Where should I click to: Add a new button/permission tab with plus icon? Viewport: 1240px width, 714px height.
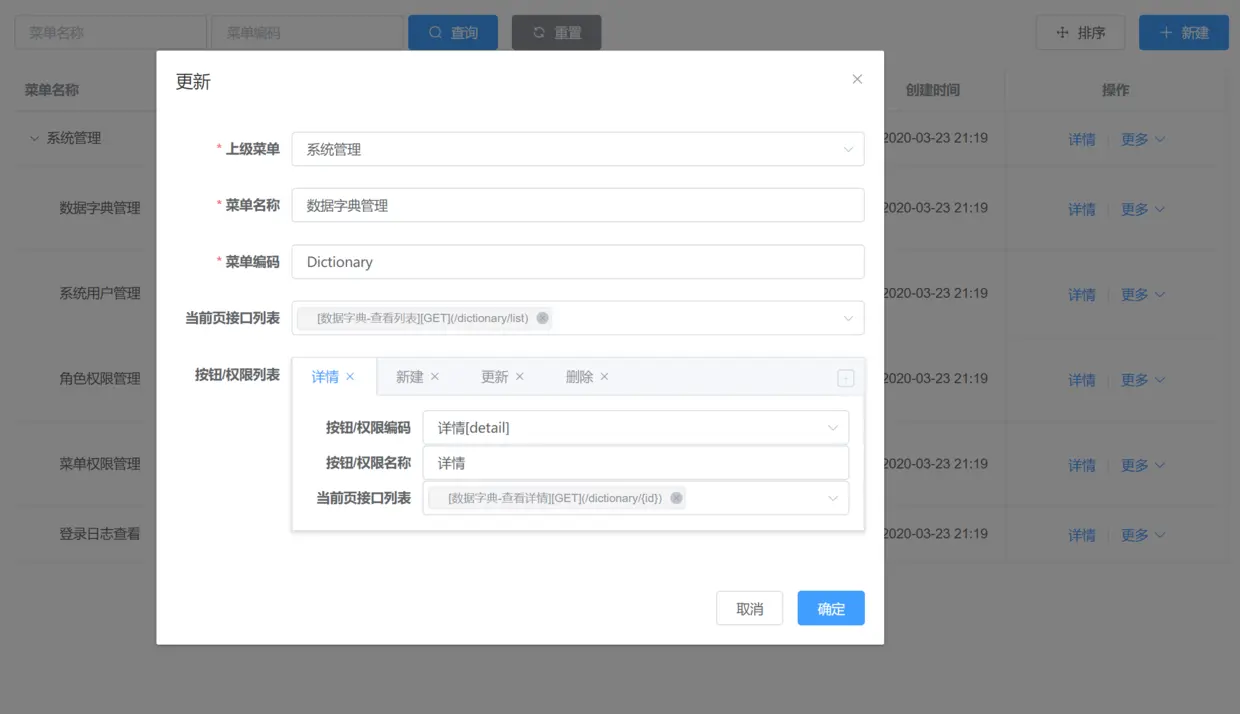[846, 378]
